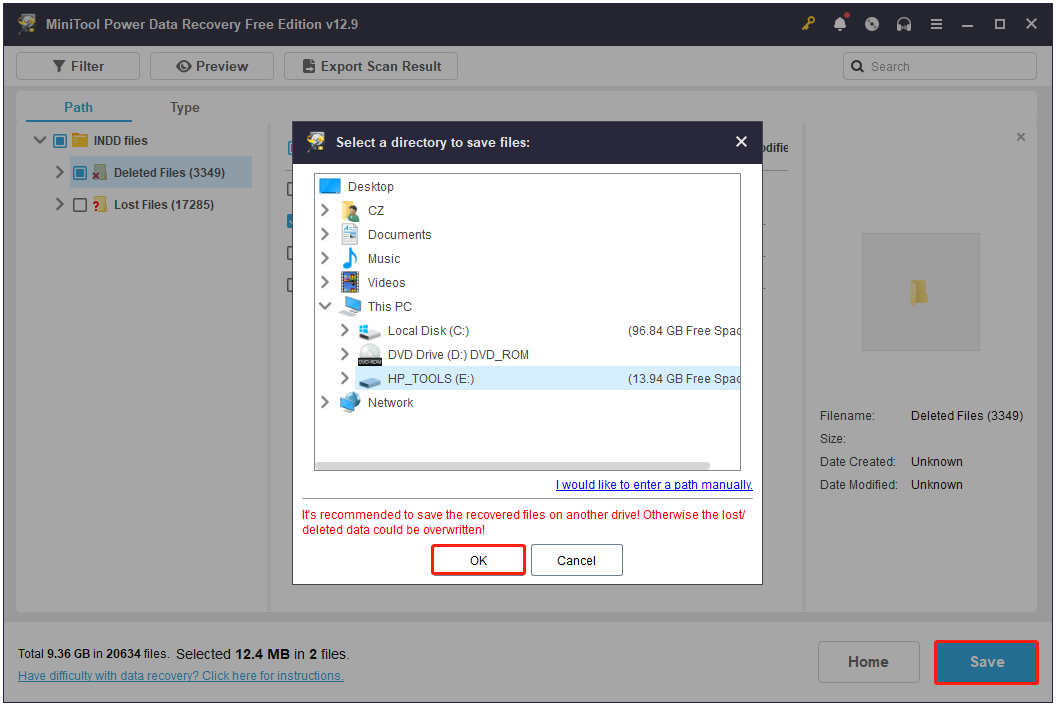Open the headphones support icon

tap(904, 24)
